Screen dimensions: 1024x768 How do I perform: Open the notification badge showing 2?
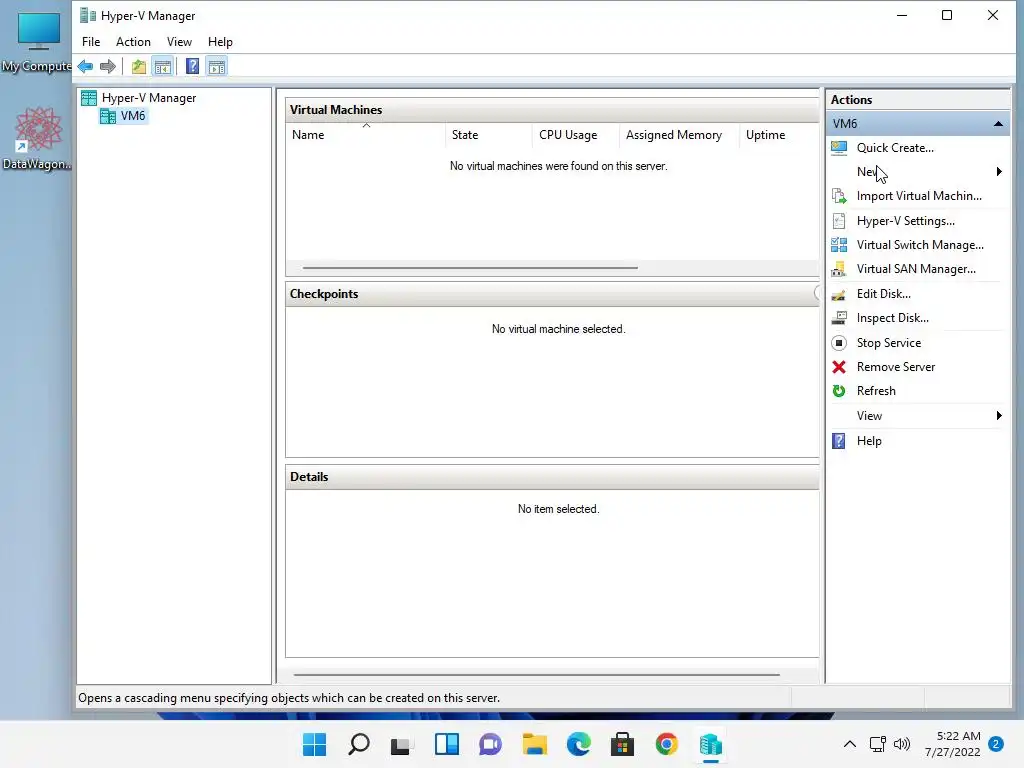click(x=996, y=744)
